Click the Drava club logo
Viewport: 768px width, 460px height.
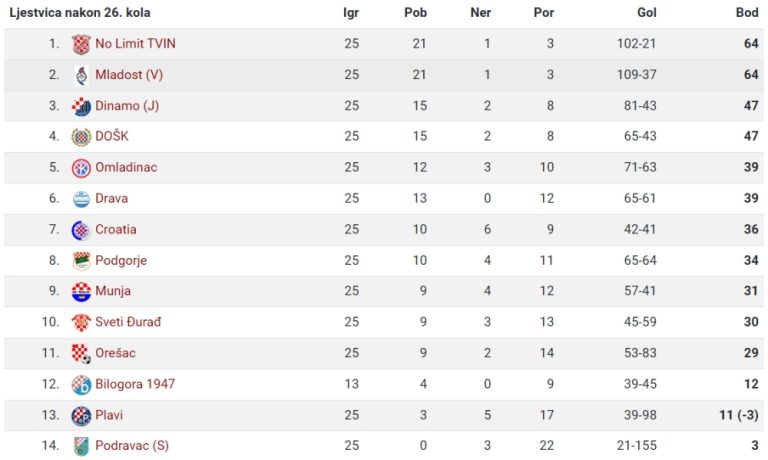[x=81, y=199]
